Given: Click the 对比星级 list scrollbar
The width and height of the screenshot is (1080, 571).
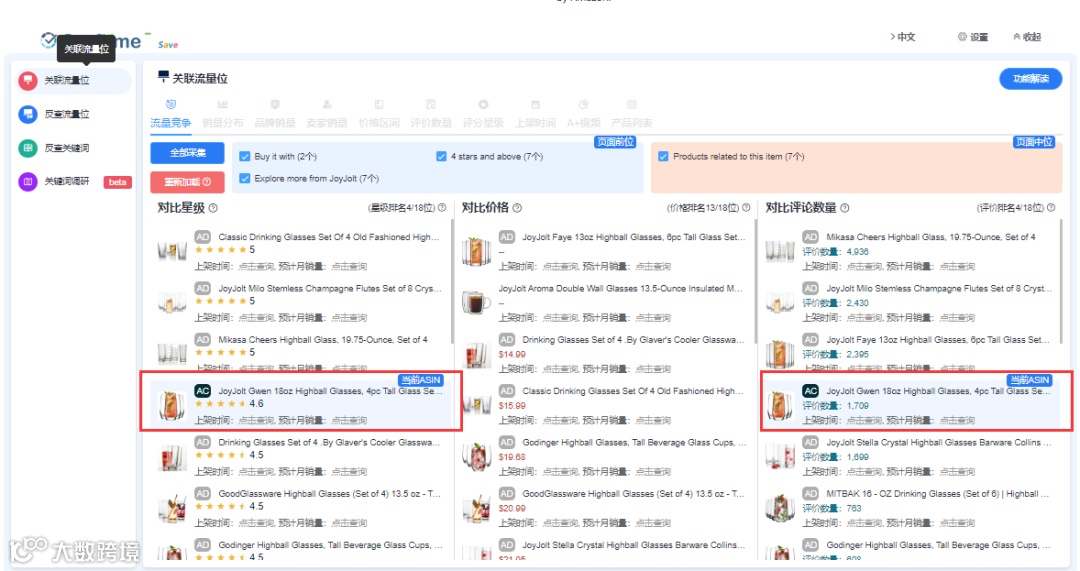Looking at the screenshot, I should pyautogui.click(x=452, y=281).
